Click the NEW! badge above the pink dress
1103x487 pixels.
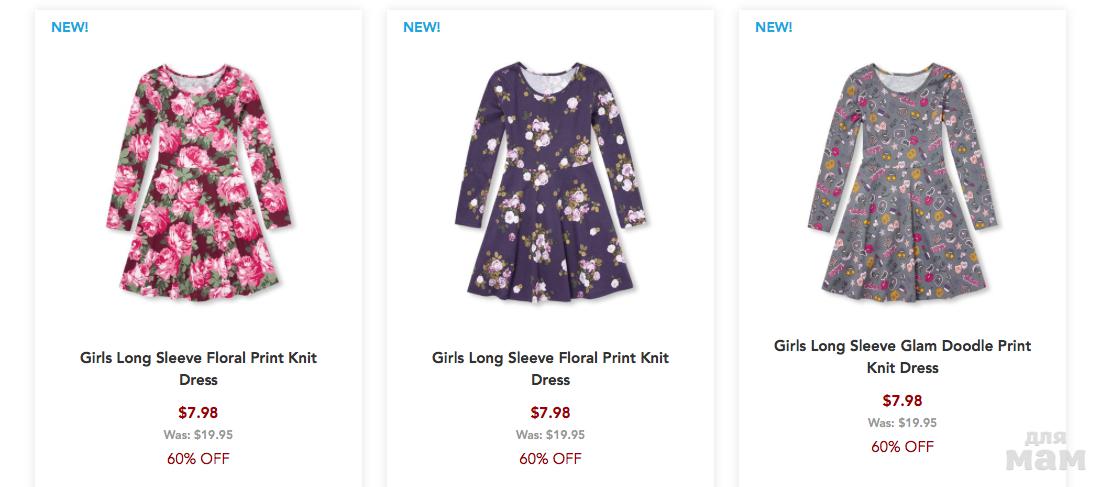click(x=70, y=27)
